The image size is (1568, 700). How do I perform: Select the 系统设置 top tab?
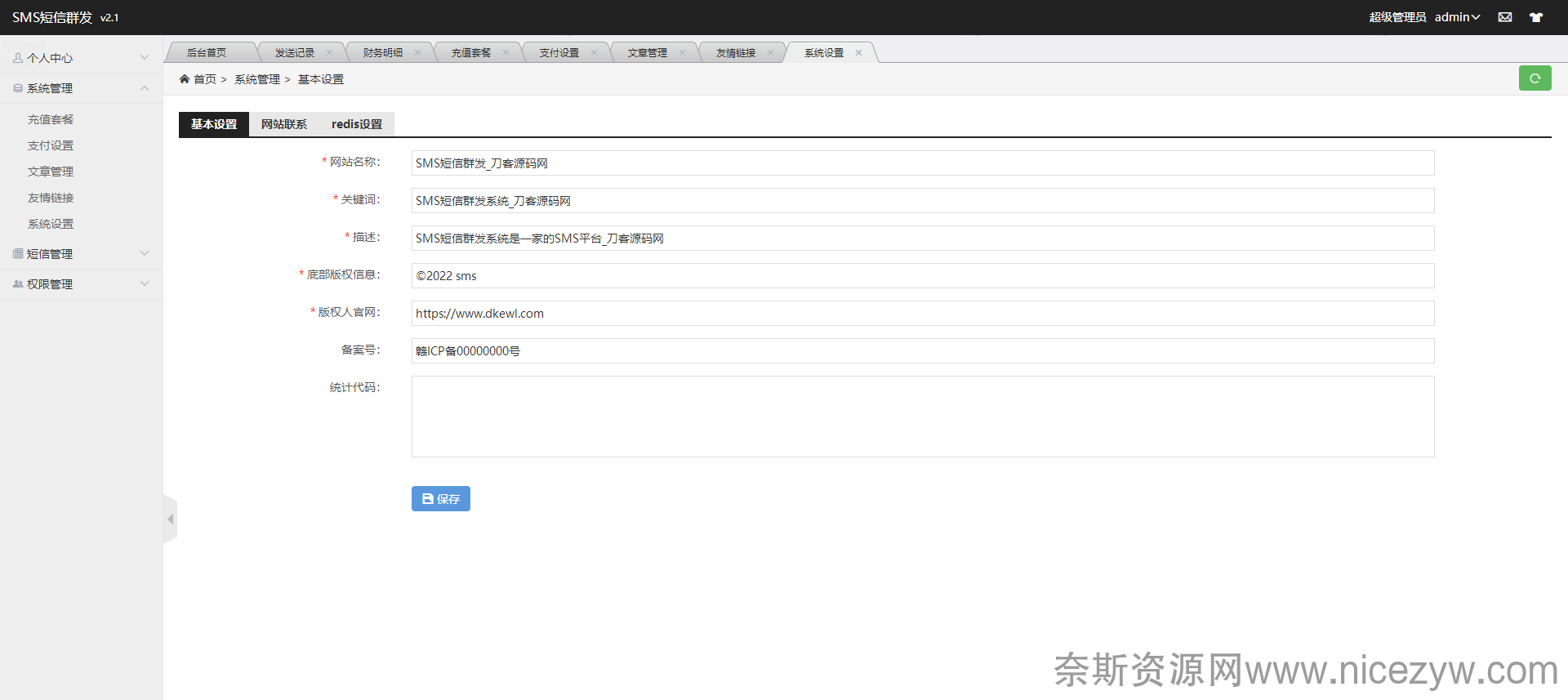tap(824, 52)
